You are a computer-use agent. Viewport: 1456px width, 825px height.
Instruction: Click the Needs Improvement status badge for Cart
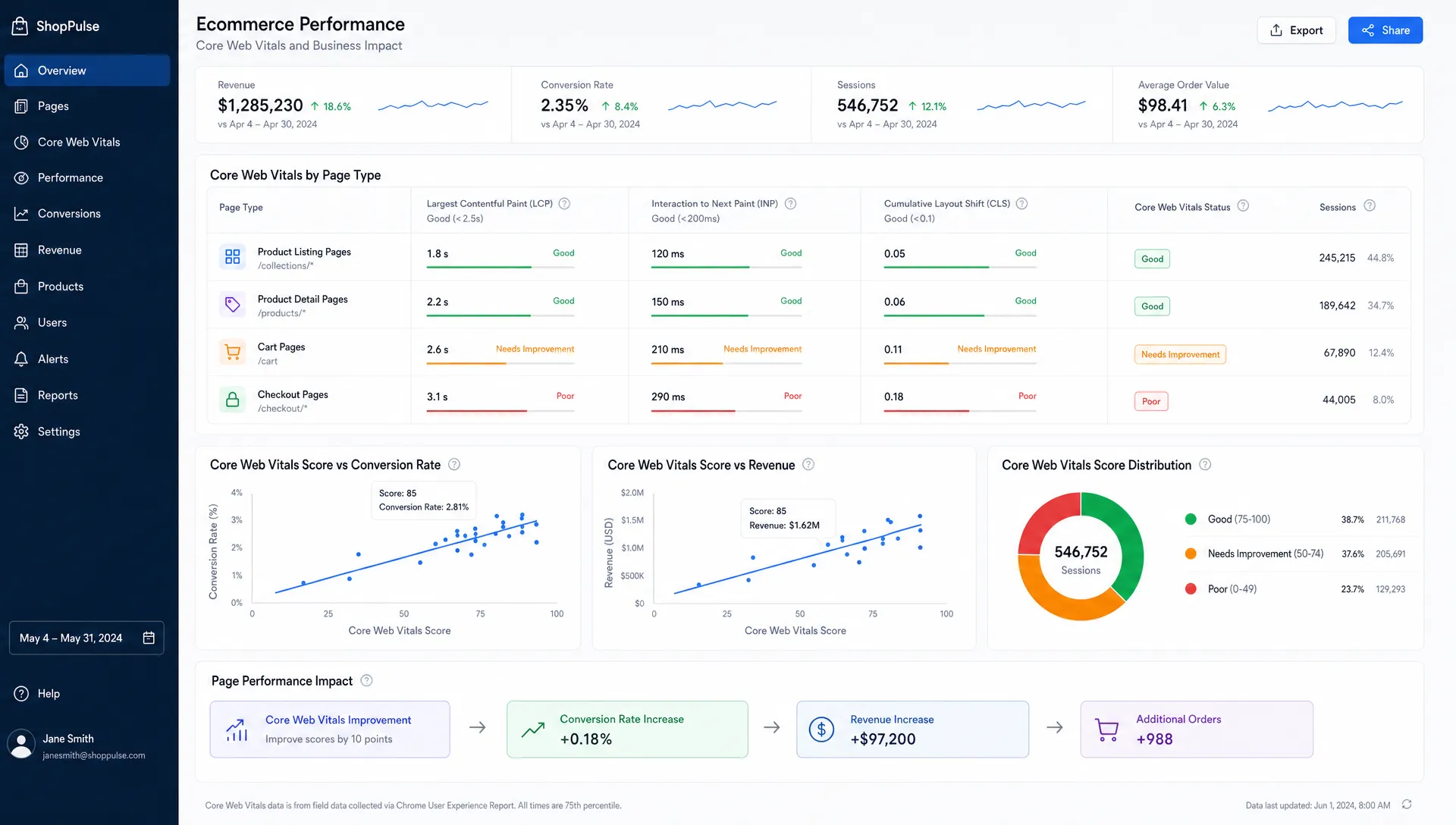point(1180,354)
